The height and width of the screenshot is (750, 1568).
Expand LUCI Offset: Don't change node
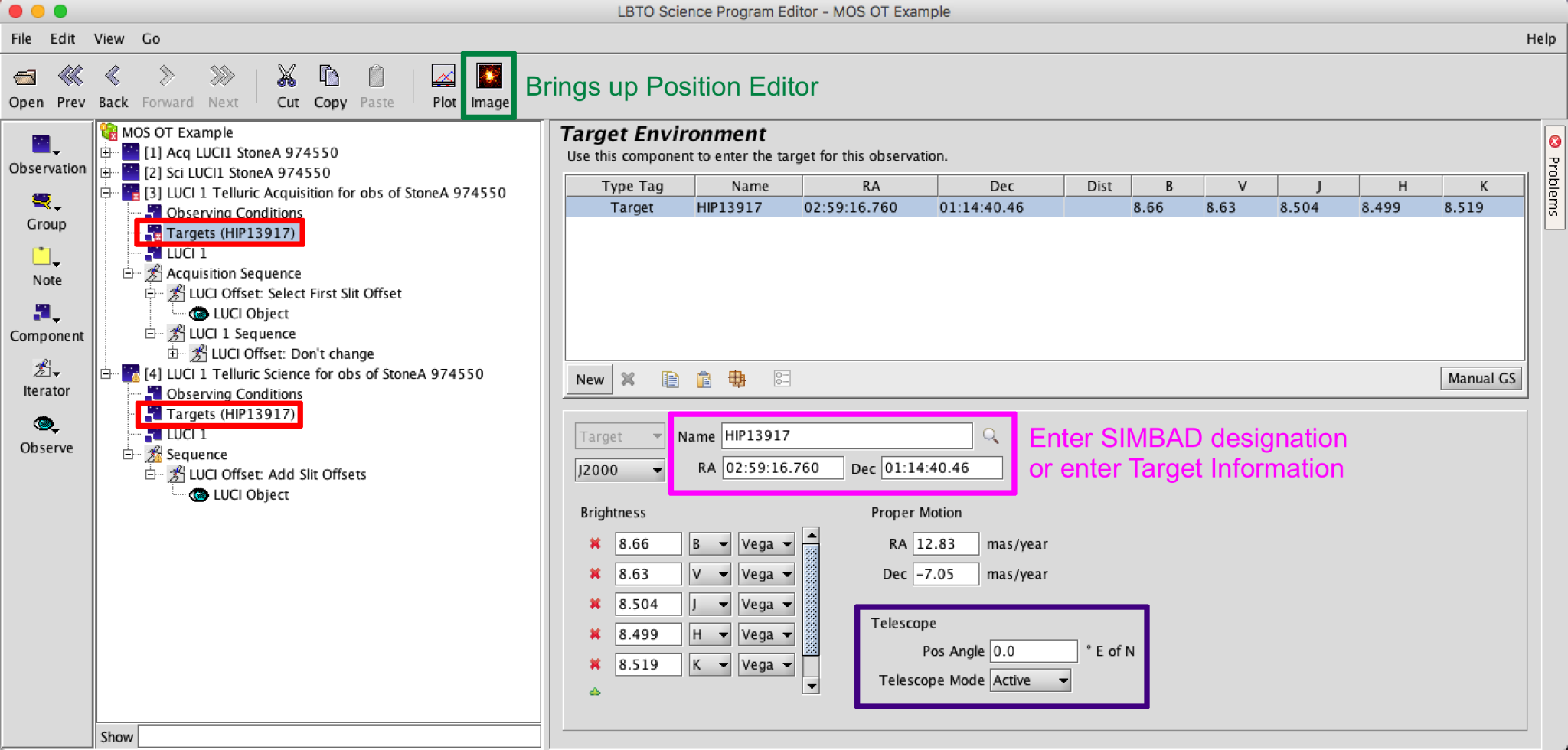(x=173, y=354)
